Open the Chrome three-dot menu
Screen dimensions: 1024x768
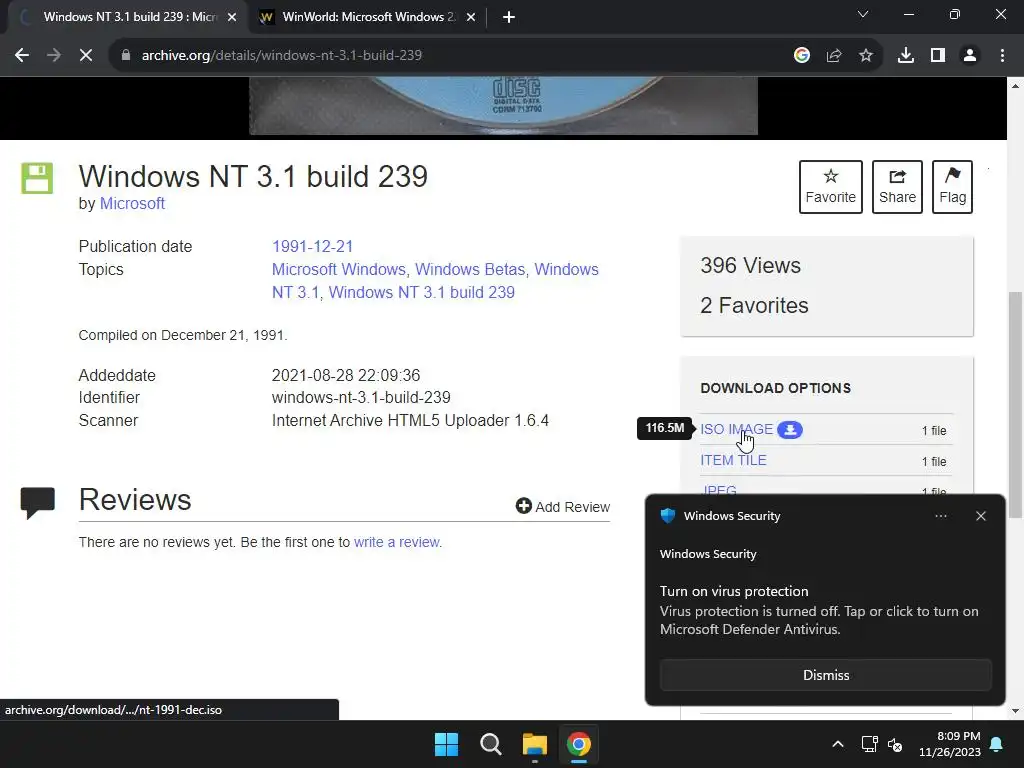pyautogui.click(x=1002, y=56)
